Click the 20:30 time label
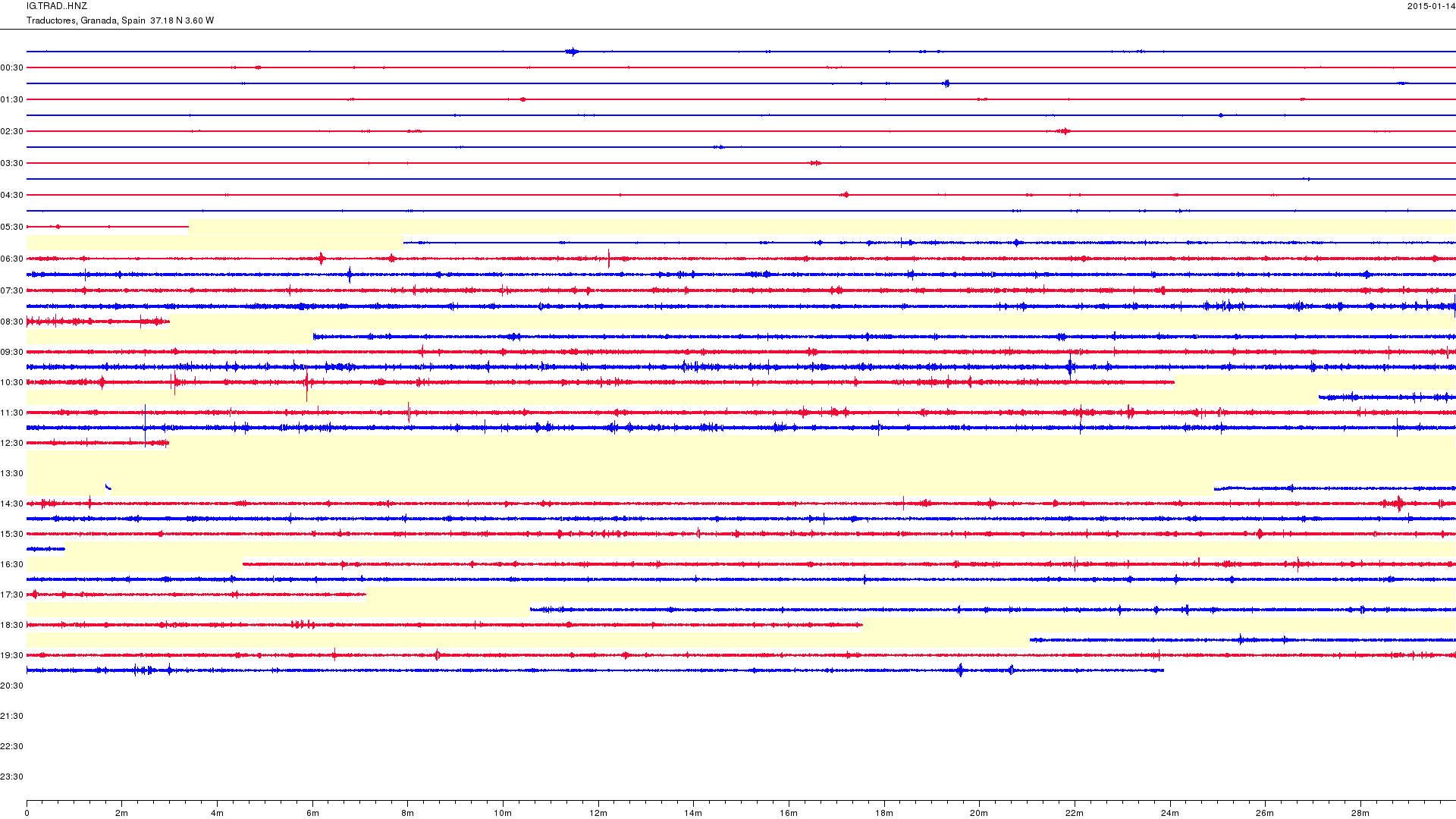Image resolution: width=1456 pixels, height=819 pixels. [x=12, y=686]
